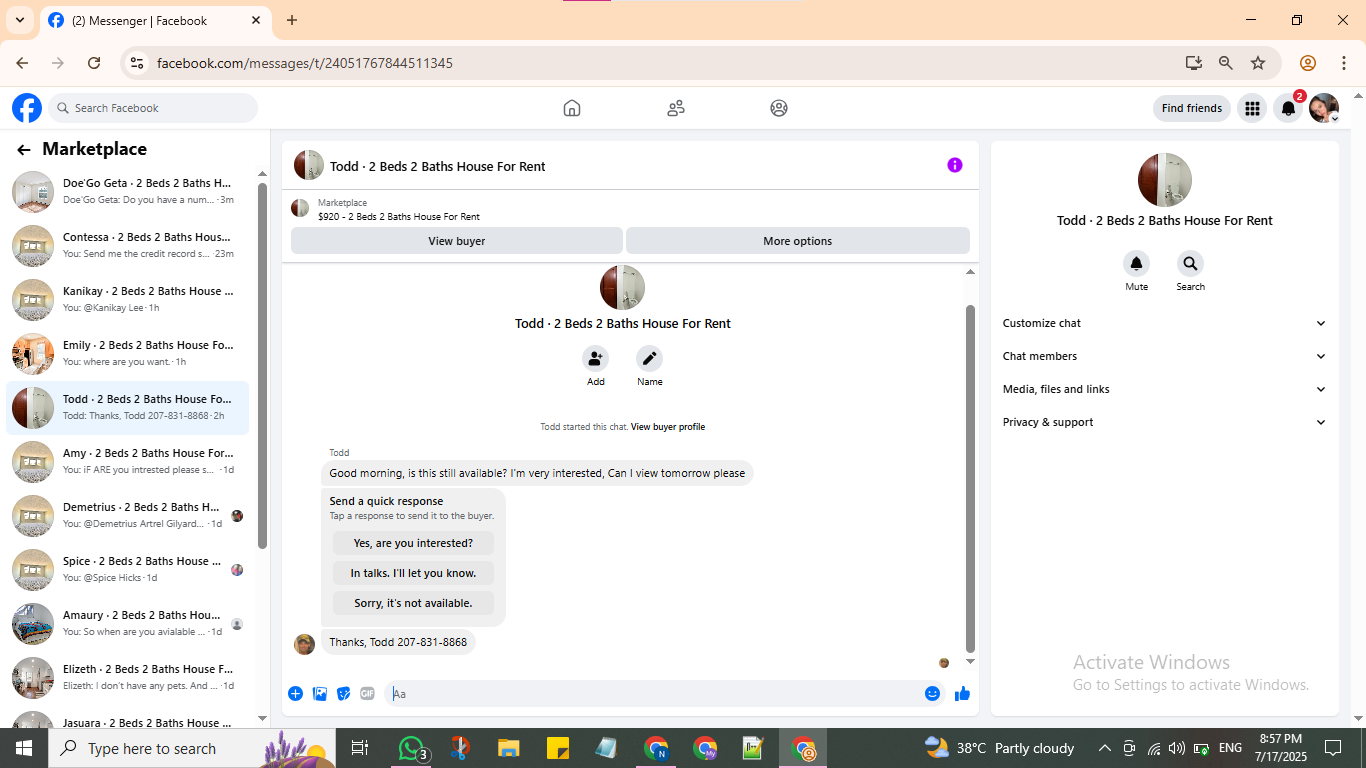Screen dimensions: 1366x768
Task: Open Spice conversation
Action: click(x=127, y=569)
